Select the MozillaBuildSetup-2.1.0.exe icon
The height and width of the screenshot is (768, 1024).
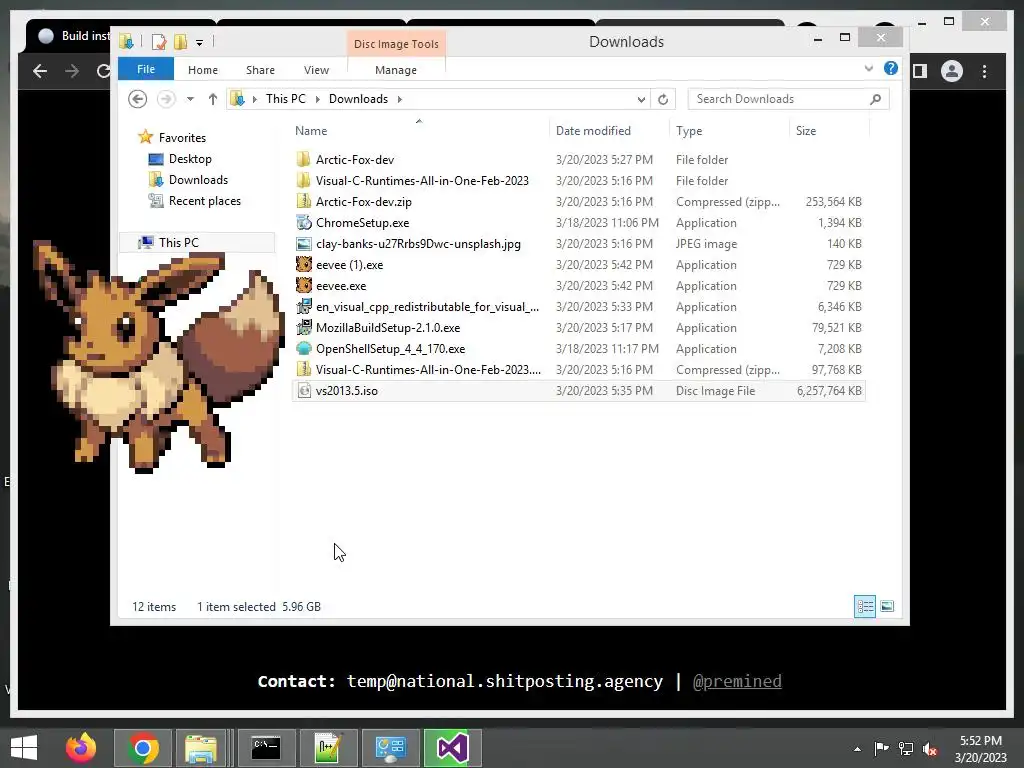[x=303, y=327]
